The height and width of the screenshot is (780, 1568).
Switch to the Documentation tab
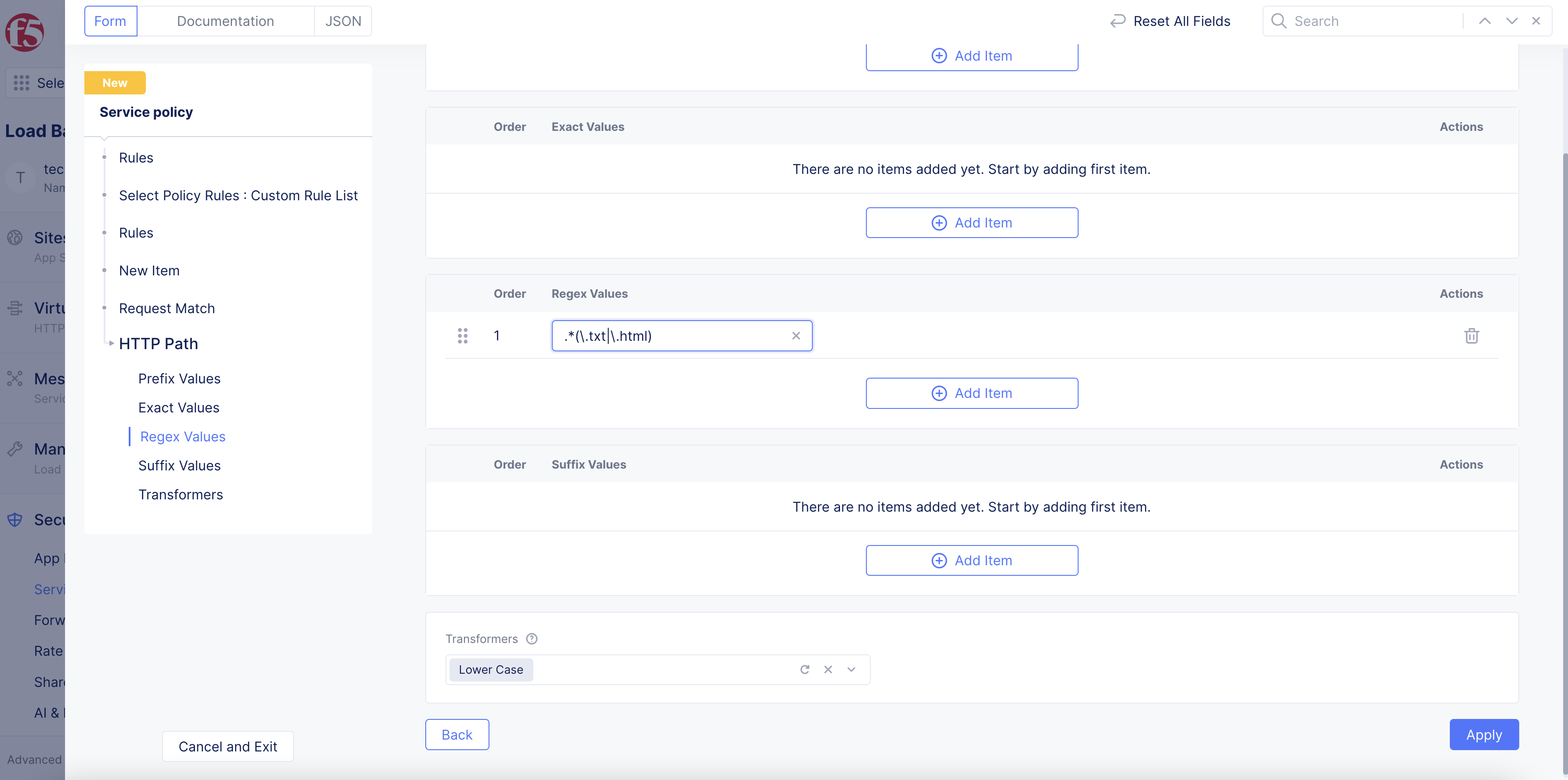click(x=225, y=21)
